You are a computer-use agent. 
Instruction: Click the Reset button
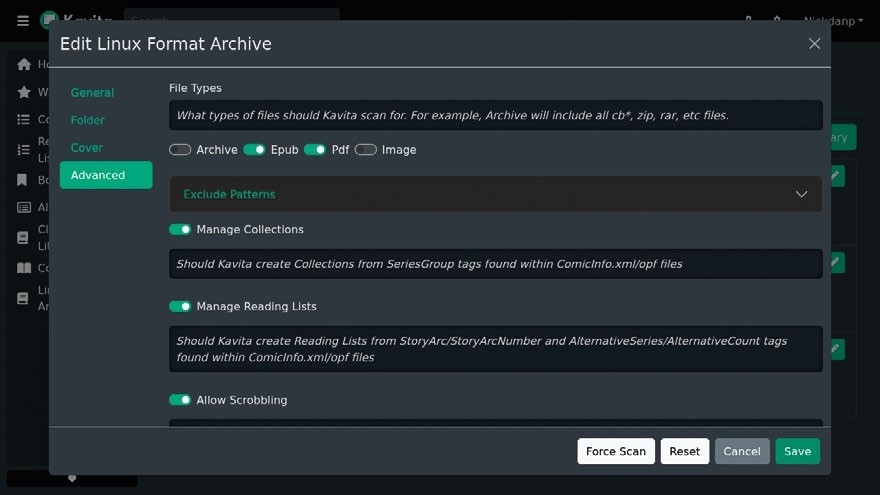685,451
